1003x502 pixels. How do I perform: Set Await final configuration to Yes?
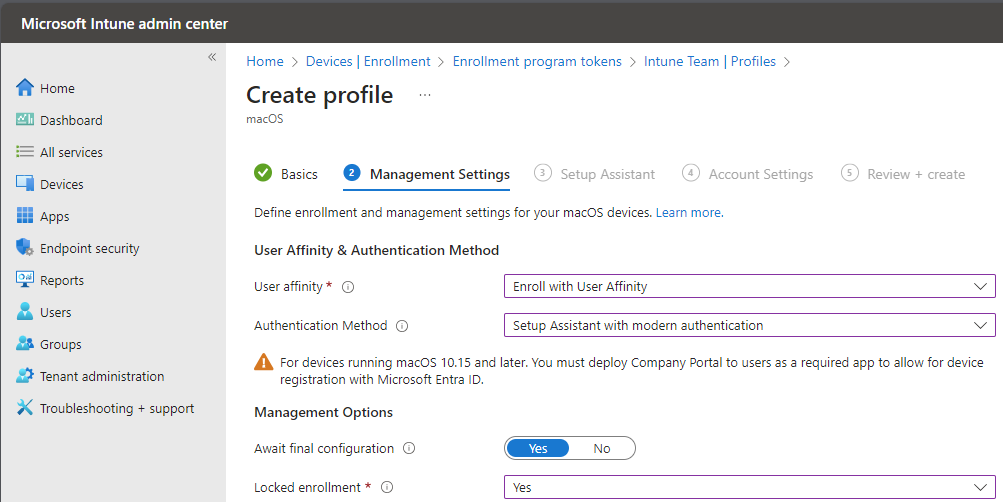(537, 448)
